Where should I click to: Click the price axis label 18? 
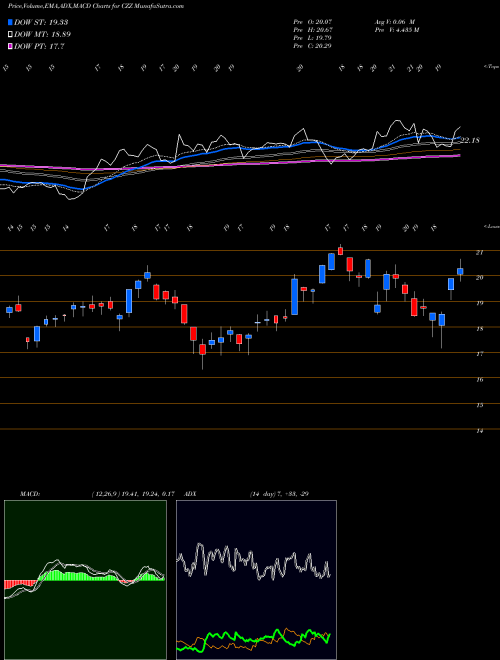coord(479,329)
